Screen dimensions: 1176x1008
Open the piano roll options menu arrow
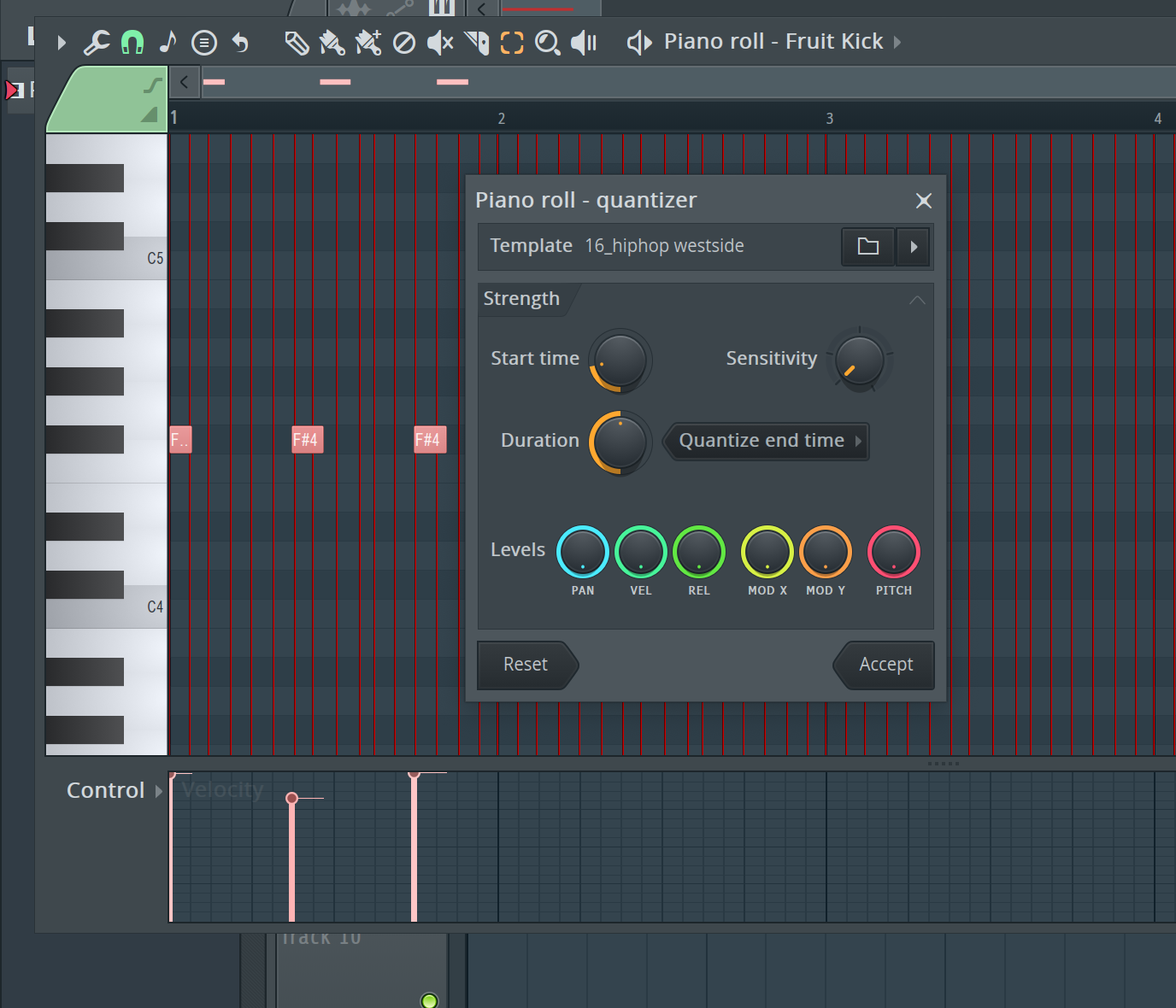coord(62,42)
